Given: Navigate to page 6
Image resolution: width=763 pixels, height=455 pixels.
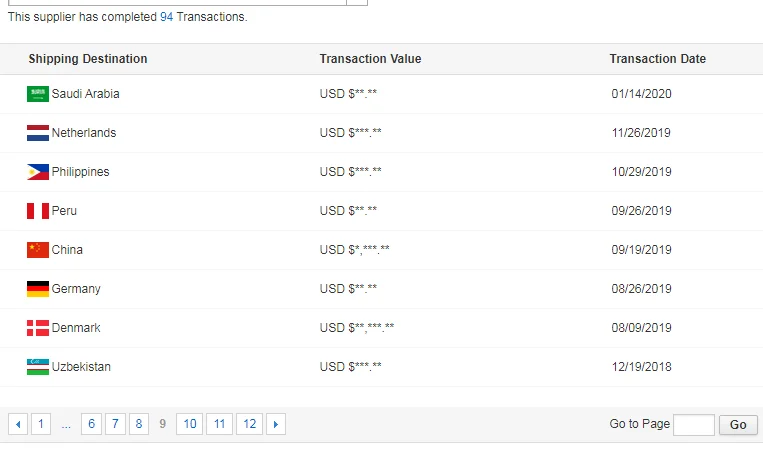Looking at the screenshot, I should (x=91, y=424).
